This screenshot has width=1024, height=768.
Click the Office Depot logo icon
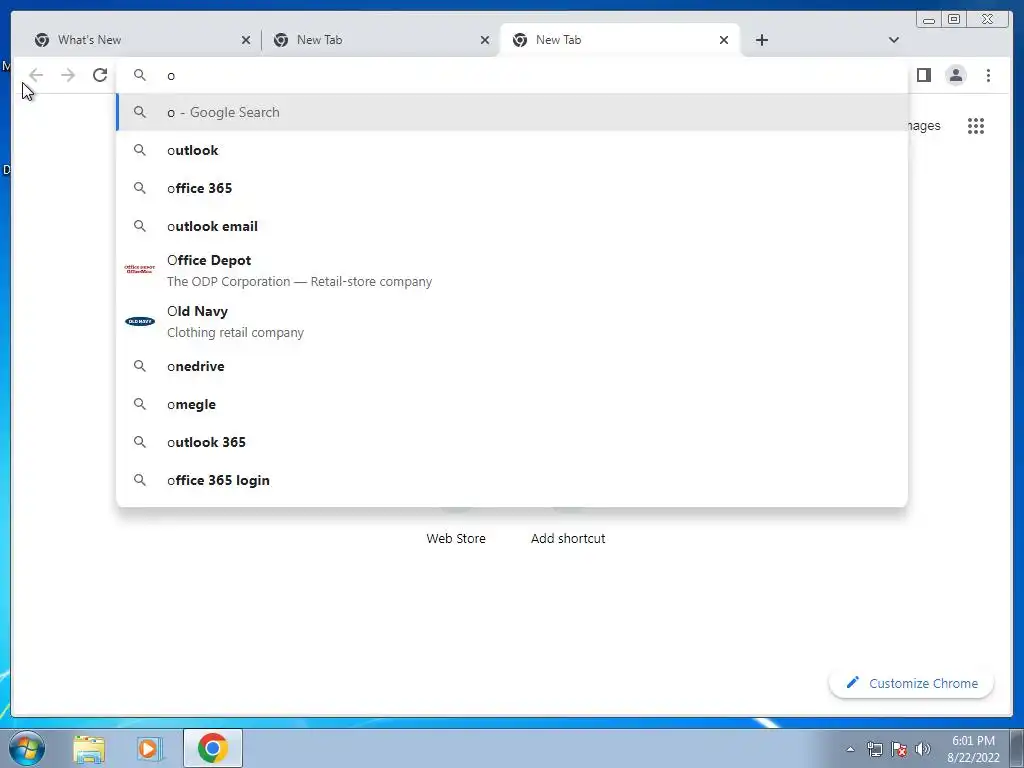click(x=140, y=268)
